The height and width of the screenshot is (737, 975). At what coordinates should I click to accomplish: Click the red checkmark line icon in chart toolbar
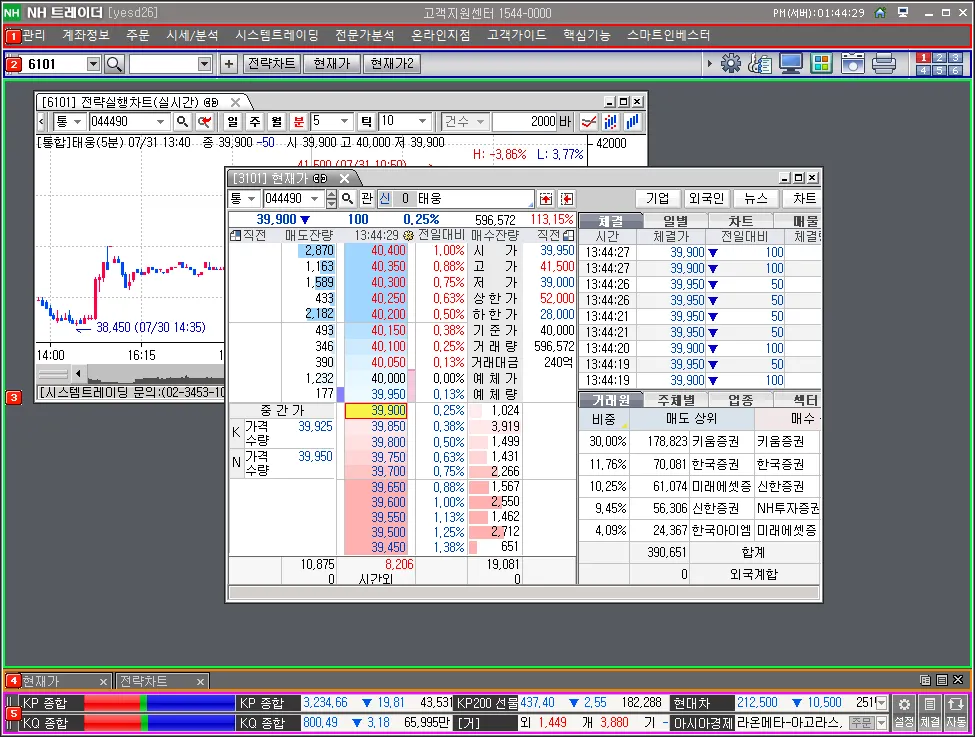coord(589,121)
